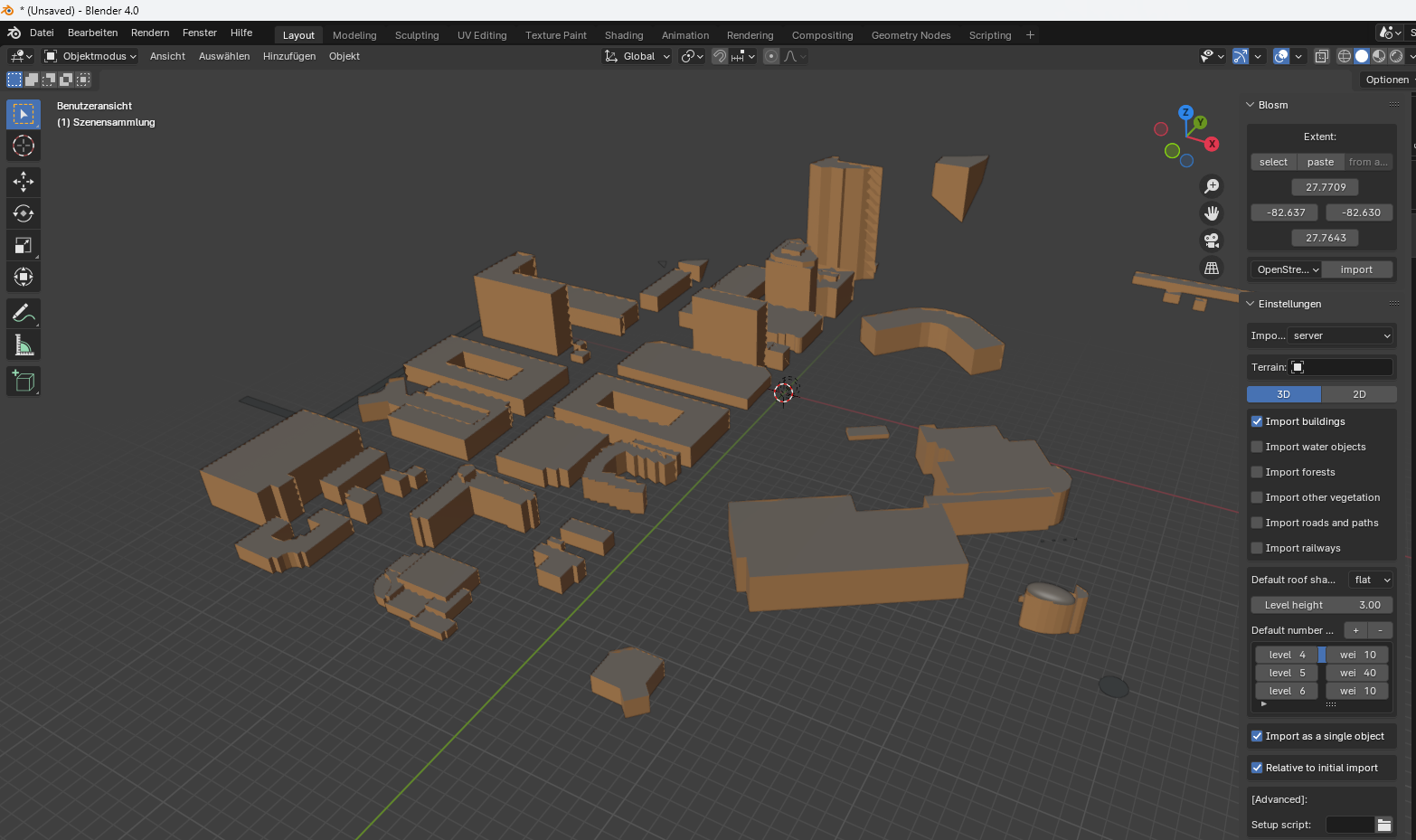
Task: Click the zoom magnifier viewport icon
Action: tap(1212, 186)
